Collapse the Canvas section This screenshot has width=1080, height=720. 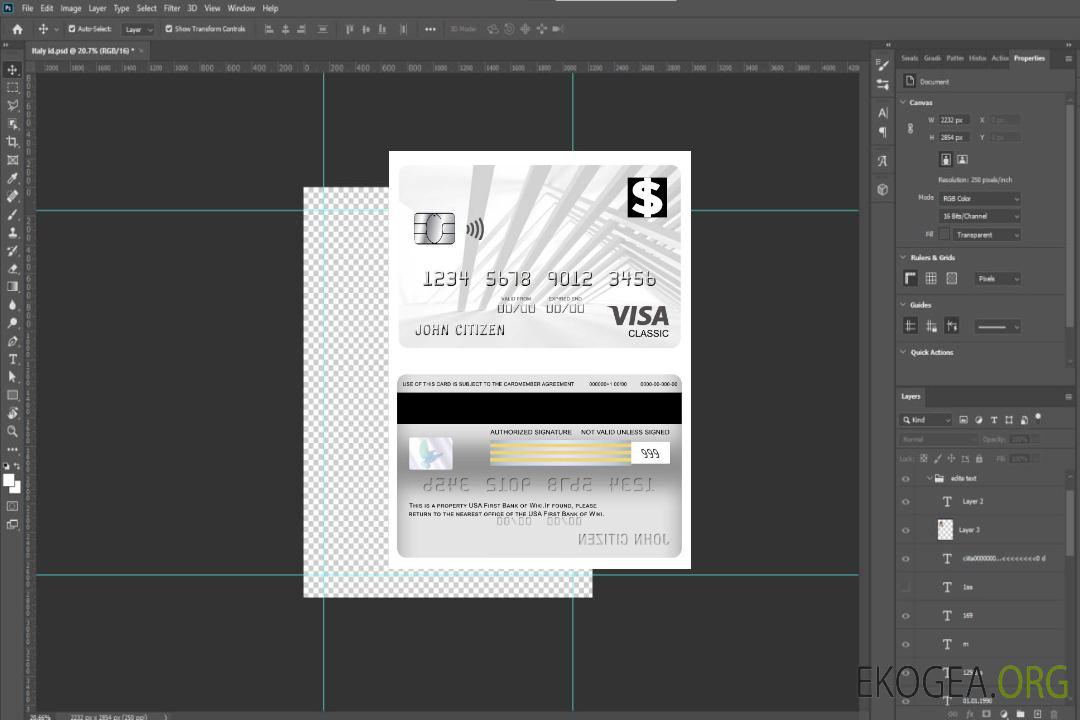pyautogui.click(x=903, y=102)
